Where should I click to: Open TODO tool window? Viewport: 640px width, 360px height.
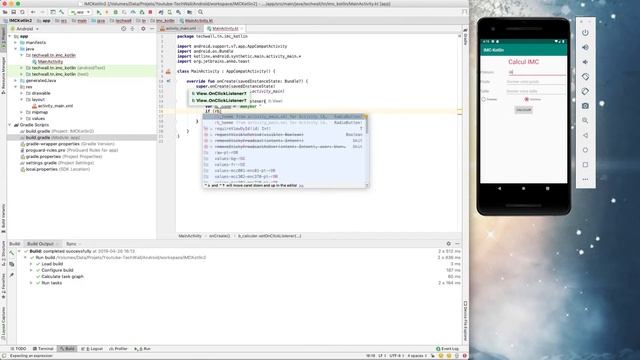[x=18, y=349]
